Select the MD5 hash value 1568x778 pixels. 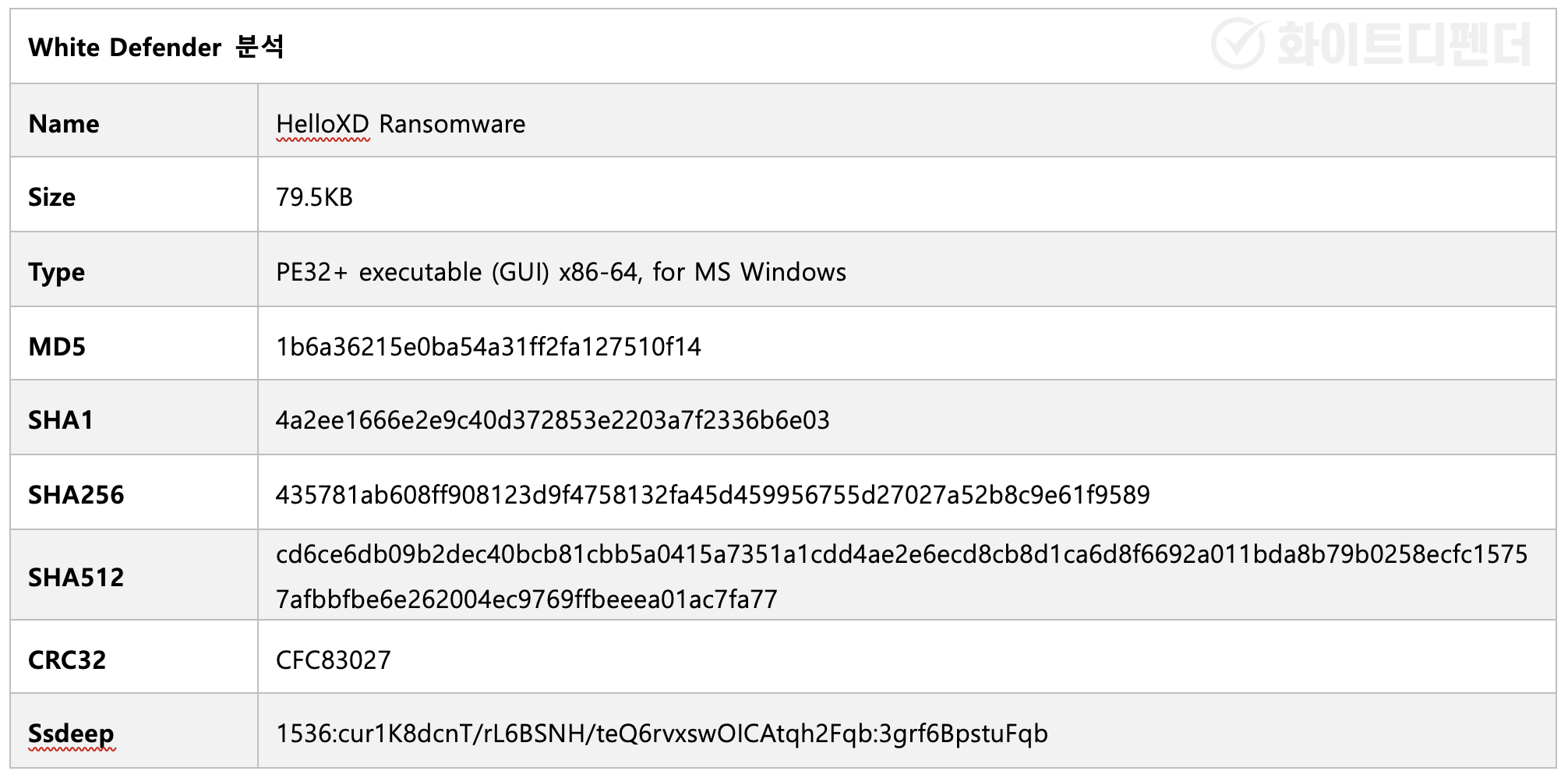pyautogui.click(x=489, y=347)
